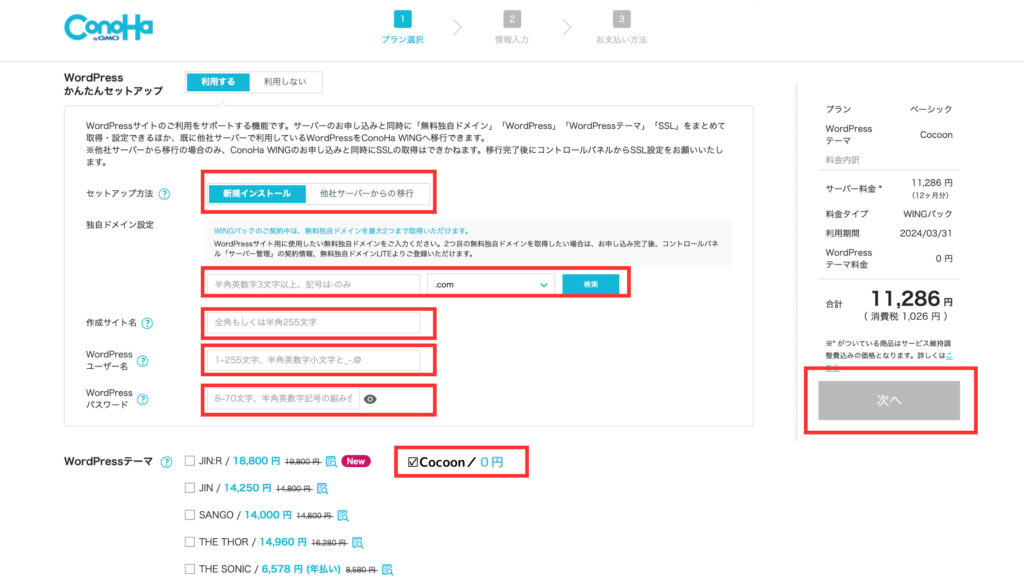Open help icon next to WordPressテーマ
The width and height of the screenshot is (1024, 576).
pos(167,462)
